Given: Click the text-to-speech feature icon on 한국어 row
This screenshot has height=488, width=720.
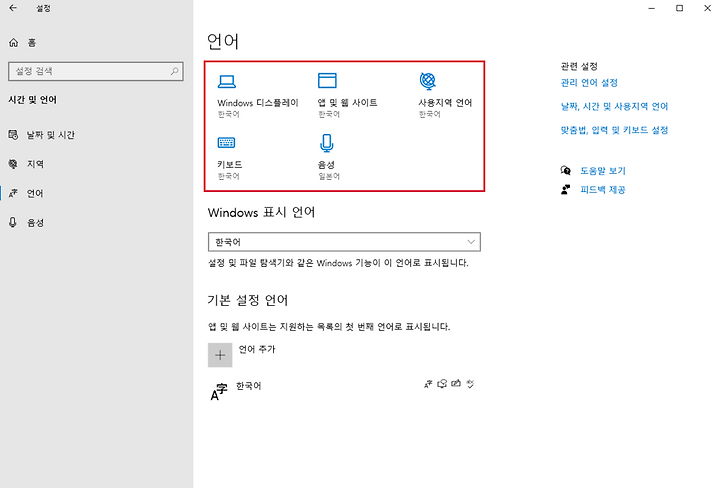Looking at the screenshot, I should (442, 384).
